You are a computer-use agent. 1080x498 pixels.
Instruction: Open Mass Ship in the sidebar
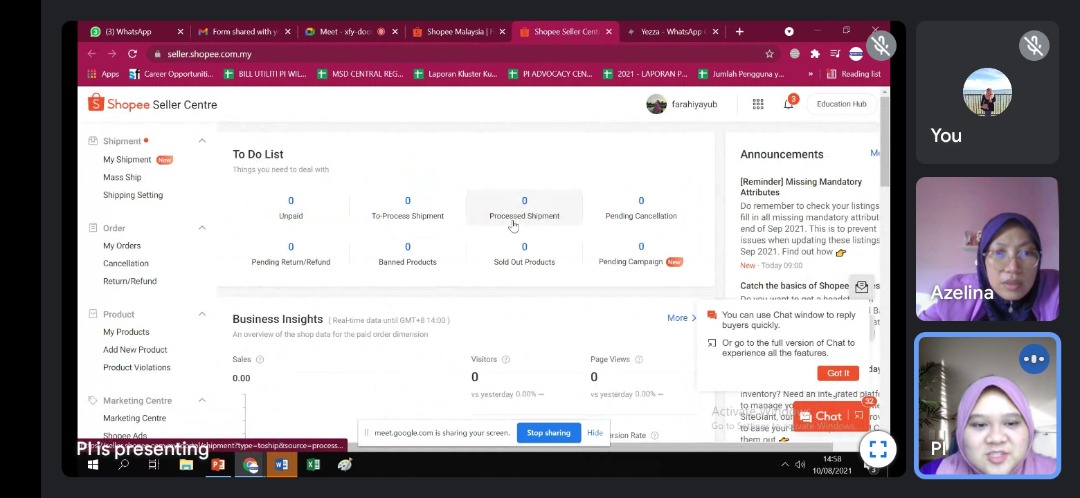122,178
